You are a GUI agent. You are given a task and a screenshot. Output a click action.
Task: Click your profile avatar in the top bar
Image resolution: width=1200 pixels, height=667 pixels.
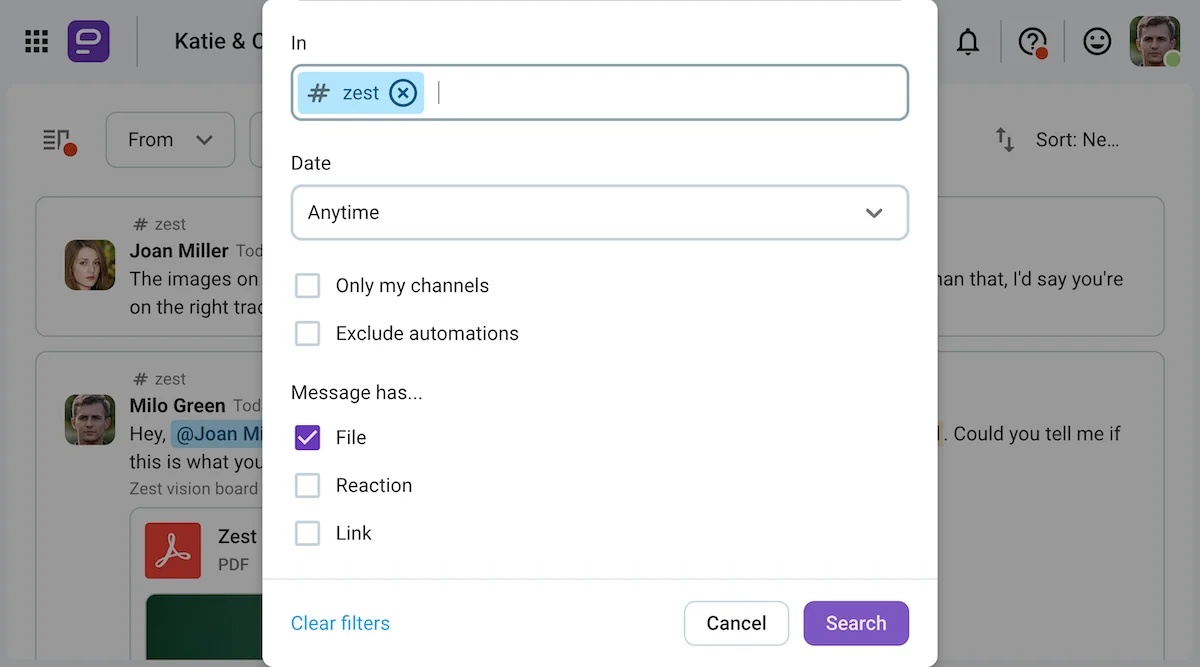point(1154,40)
